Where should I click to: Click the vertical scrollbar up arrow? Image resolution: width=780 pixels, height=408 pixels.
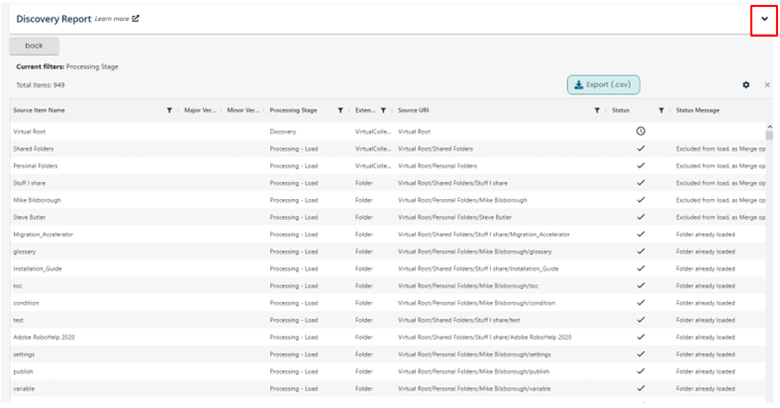pyautogui.click(x=770, y=127)
